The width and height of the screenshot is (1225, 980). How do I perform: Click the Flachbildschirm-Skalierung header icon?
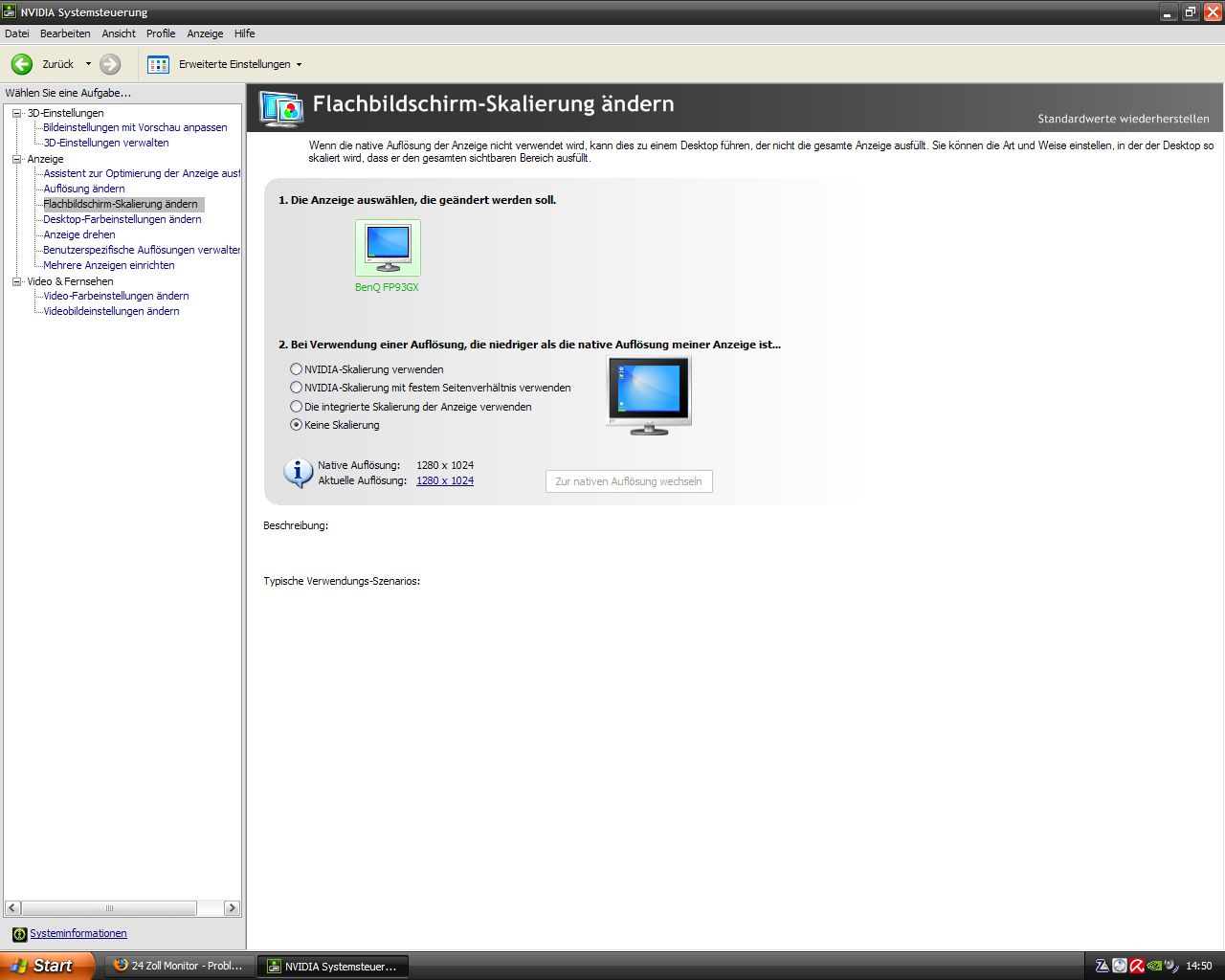[x=281, y=108]
